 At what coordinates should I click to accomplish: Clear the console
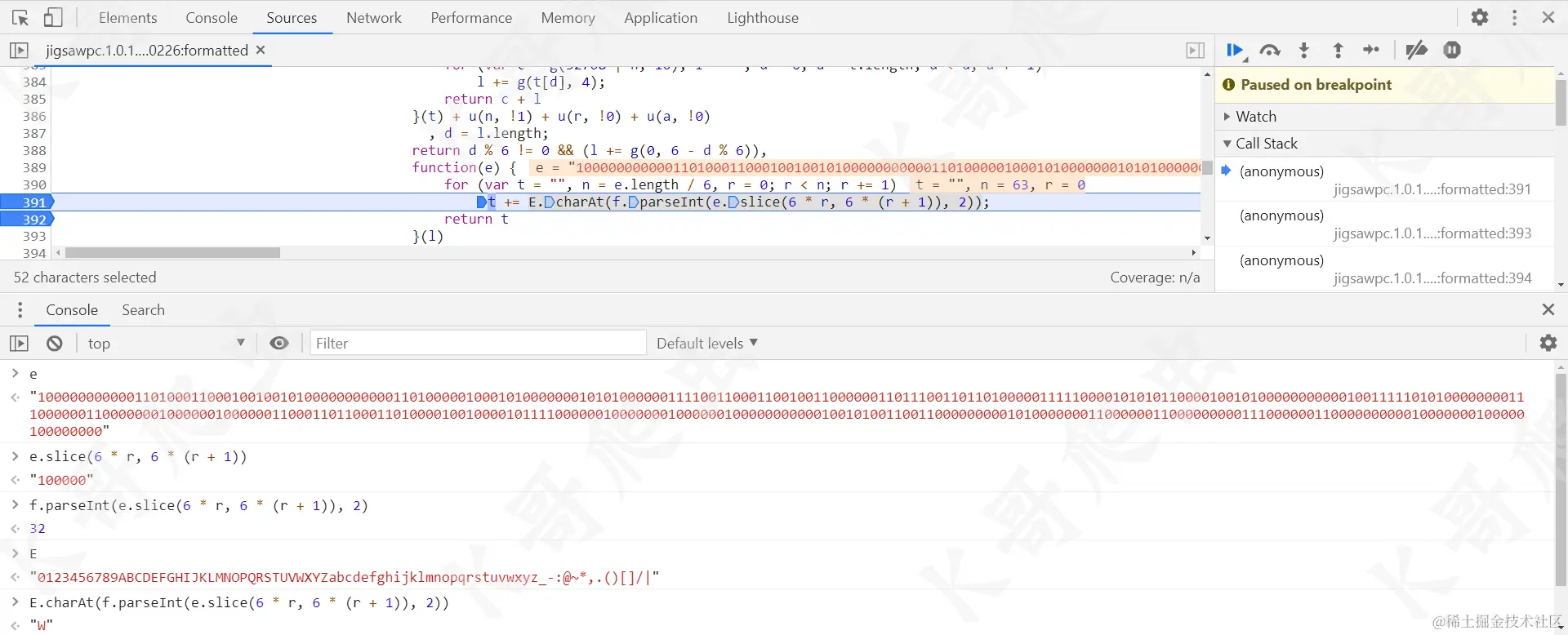click(54, 344)
